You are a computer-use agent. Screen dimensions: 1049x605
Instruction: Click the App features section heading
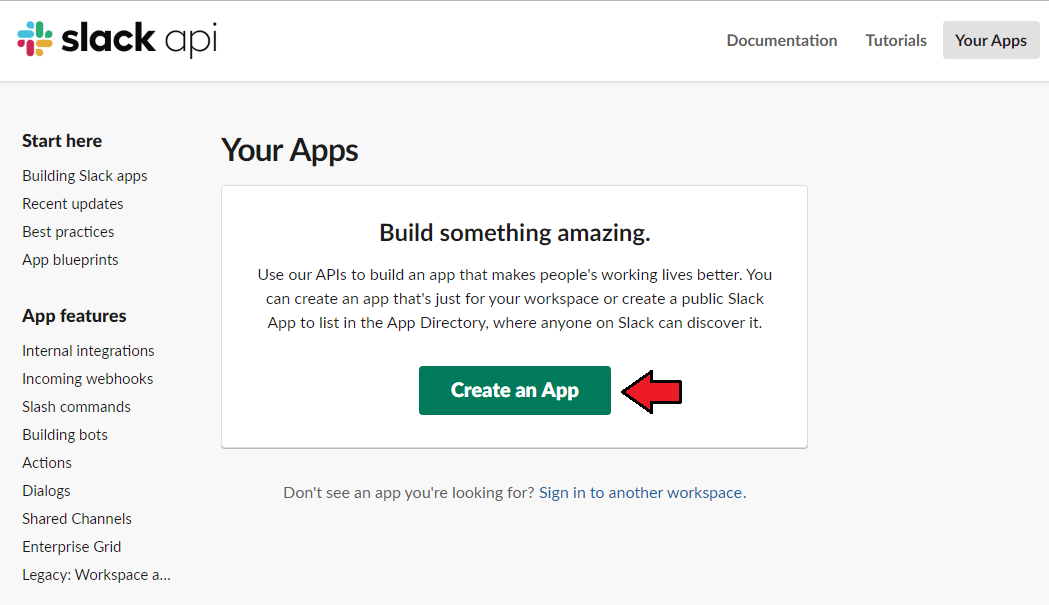click(x=74, y=316)
